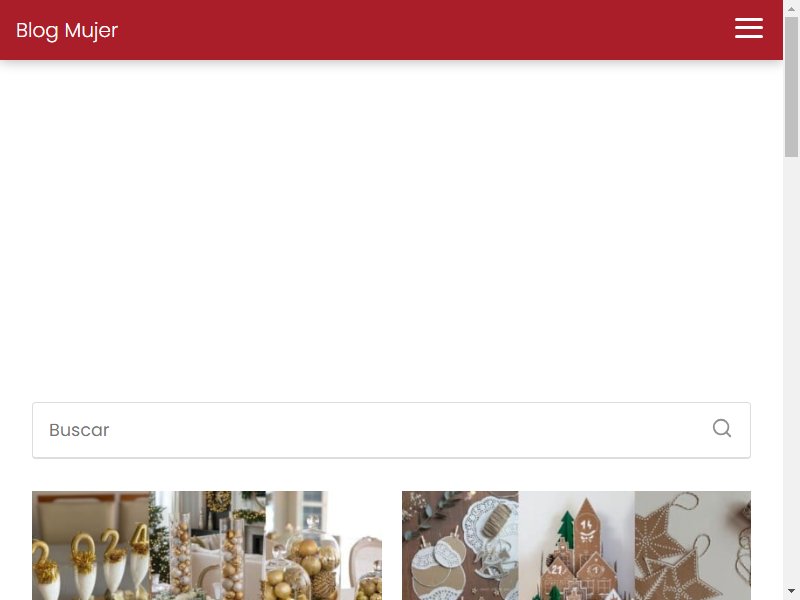The image size is (800, 600).
Task: Click the blank banner area above search
Action: [391, 230]
